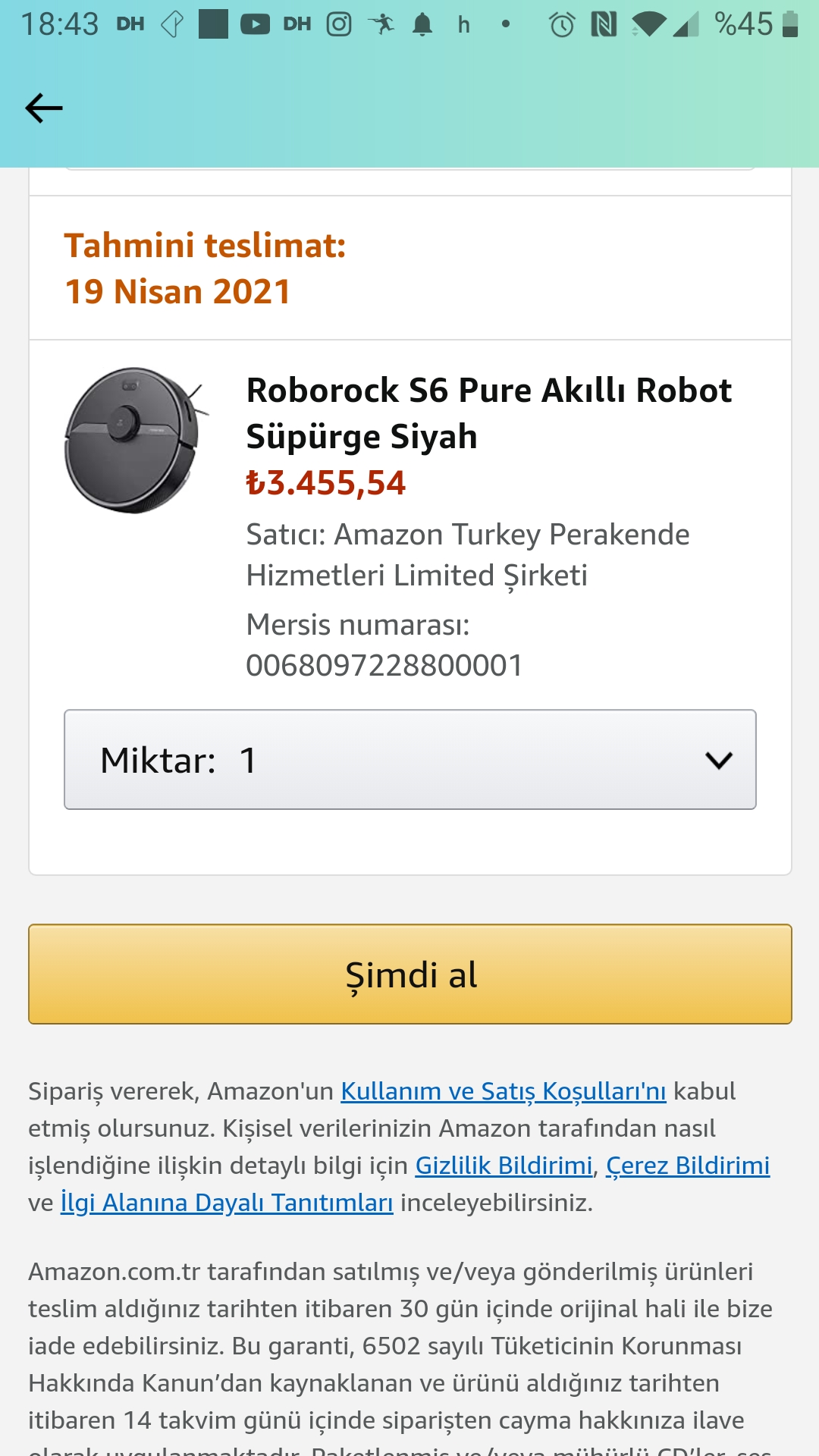Screen dimensions: 819x1456
Task: Tap the back arrow in header
Action: (x=44, y=108)
